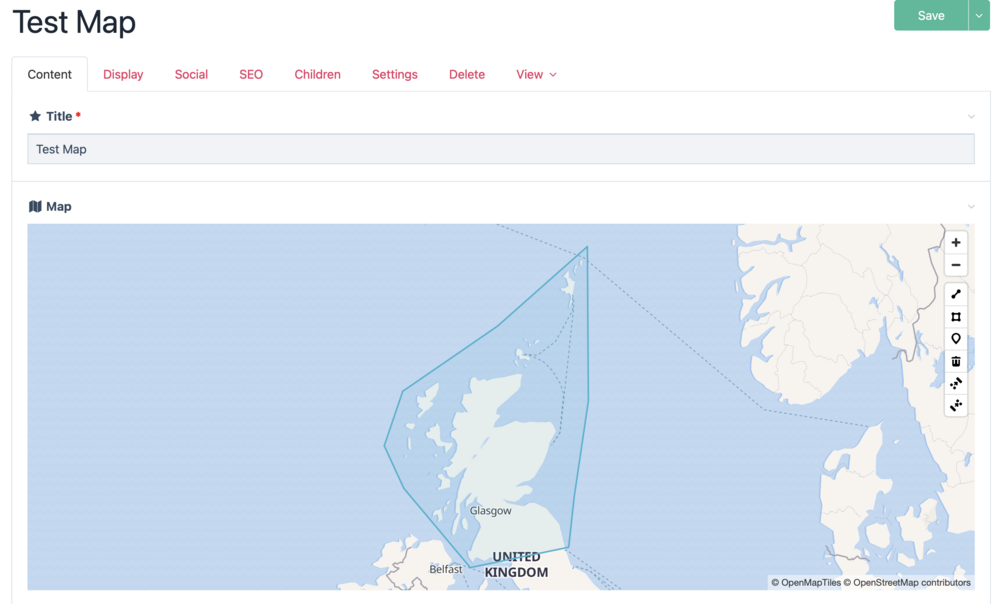Click the Glasgow label on the map
This screenshot has height=604, width=1000.
pos(490,511)
